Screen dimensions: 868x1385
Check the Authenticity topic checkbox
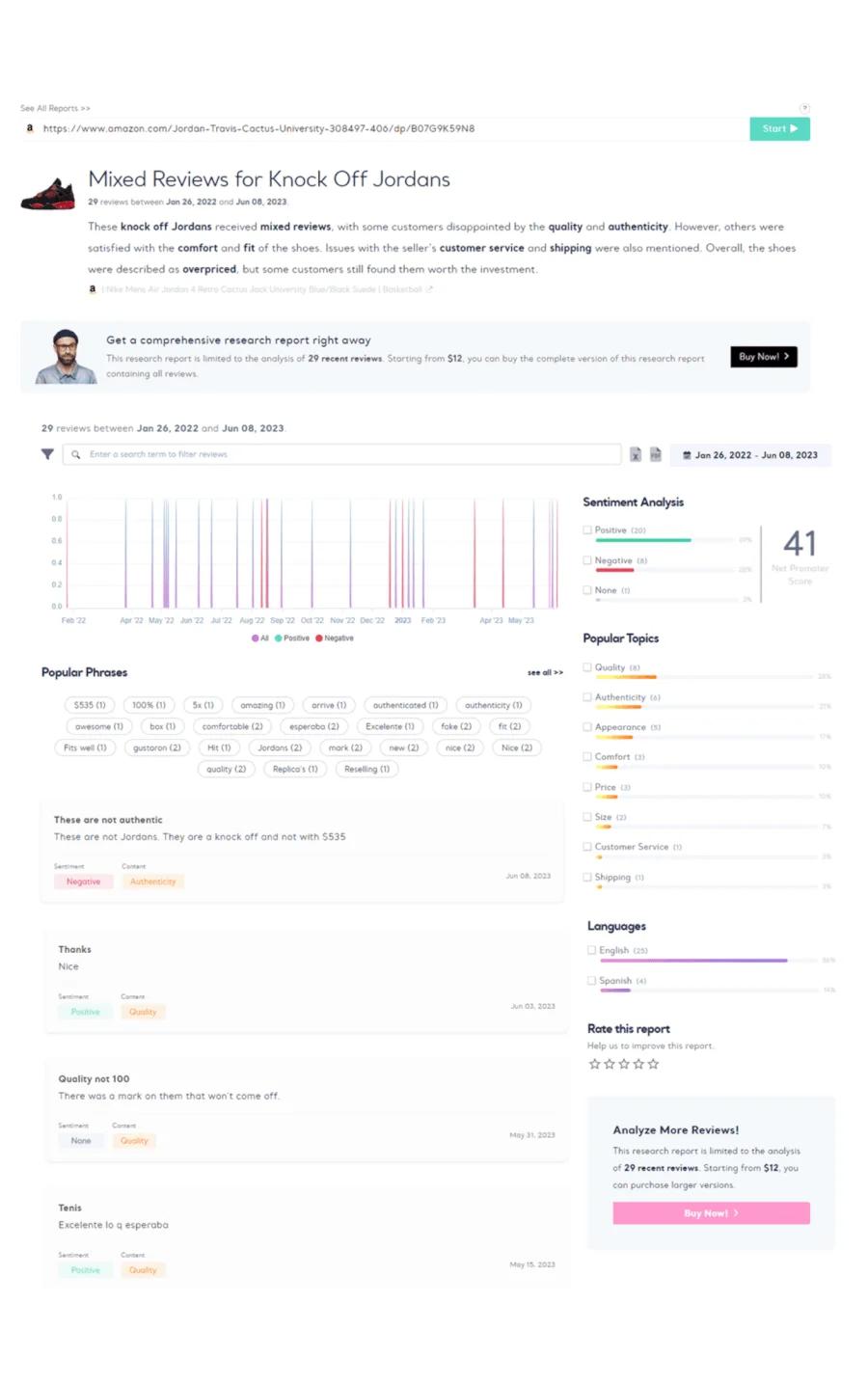pyautogui.click(x=586, y=696)
